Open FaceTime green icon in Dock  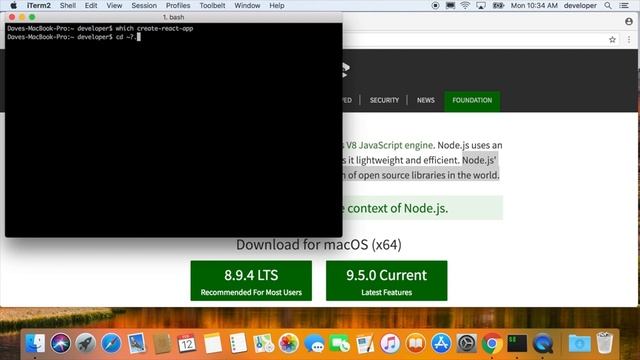pos(340,343)
